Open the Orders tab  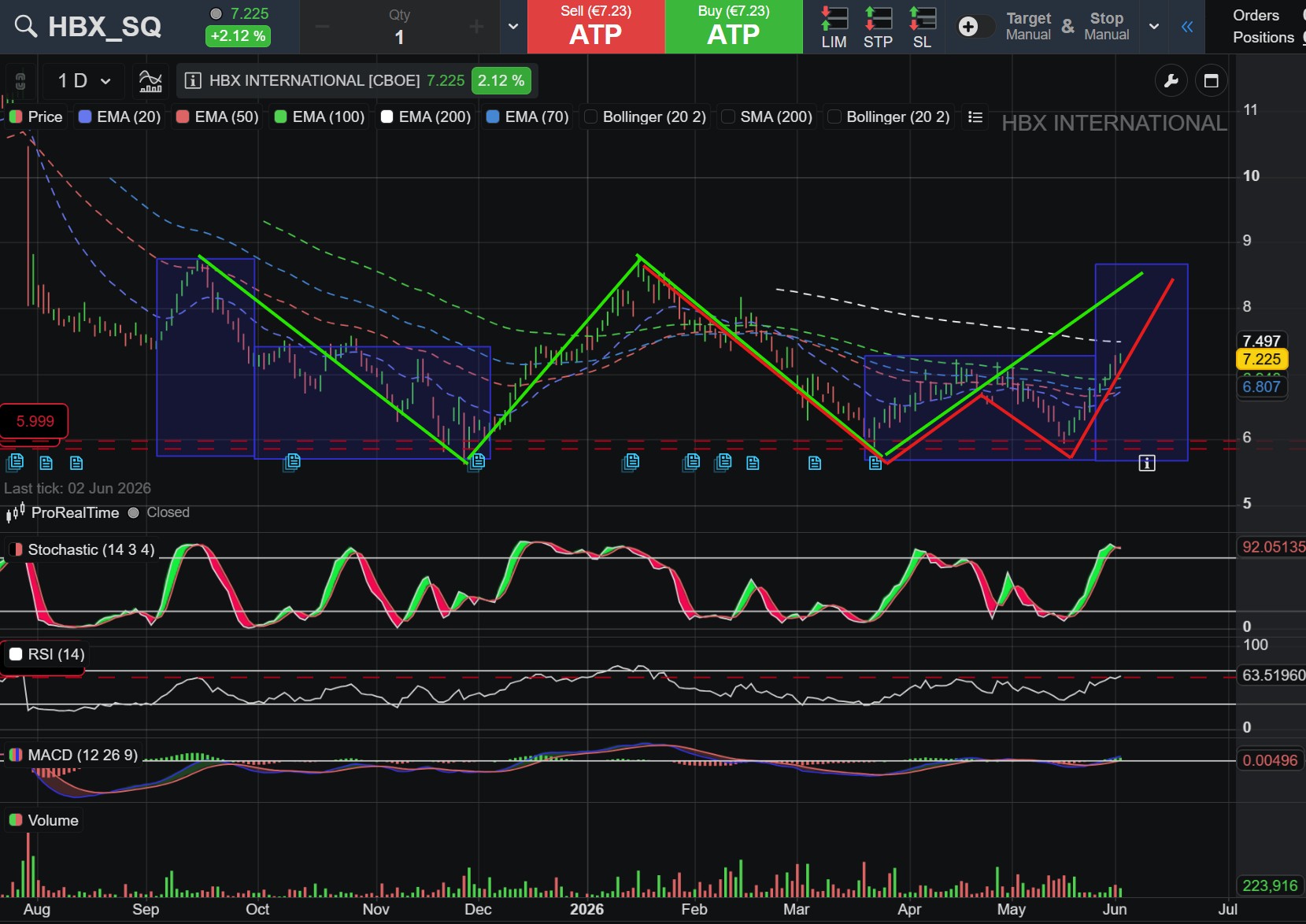pyautogui.click(x=1256, y=16)
